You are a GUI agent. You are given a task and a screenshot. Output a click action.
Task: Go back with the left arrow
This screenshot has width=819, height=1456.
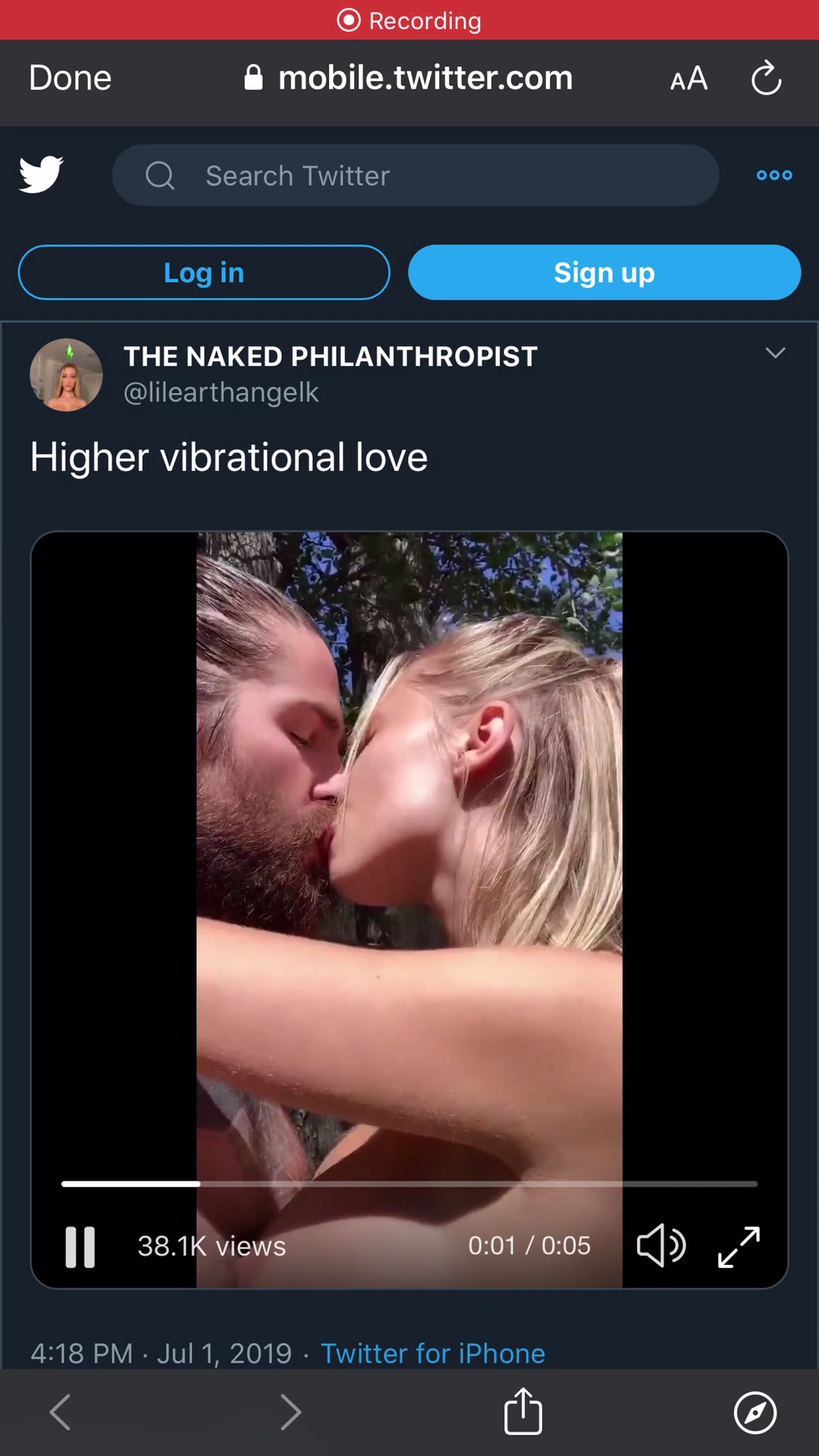click(x=60, y=1412)
